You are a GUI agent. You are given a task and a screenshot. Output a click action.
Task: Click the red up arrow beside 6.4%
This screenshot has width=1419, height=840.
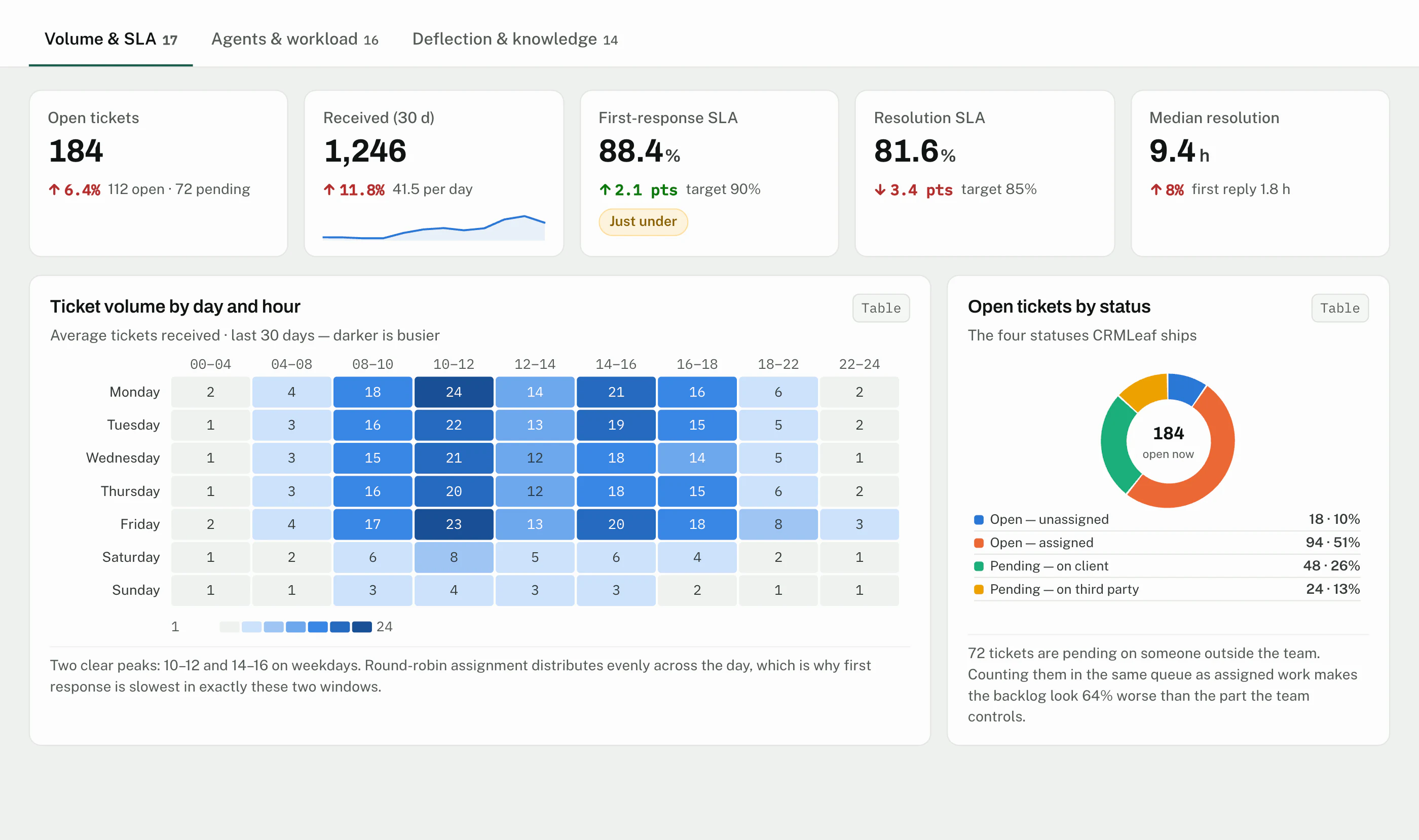point(54,189)
